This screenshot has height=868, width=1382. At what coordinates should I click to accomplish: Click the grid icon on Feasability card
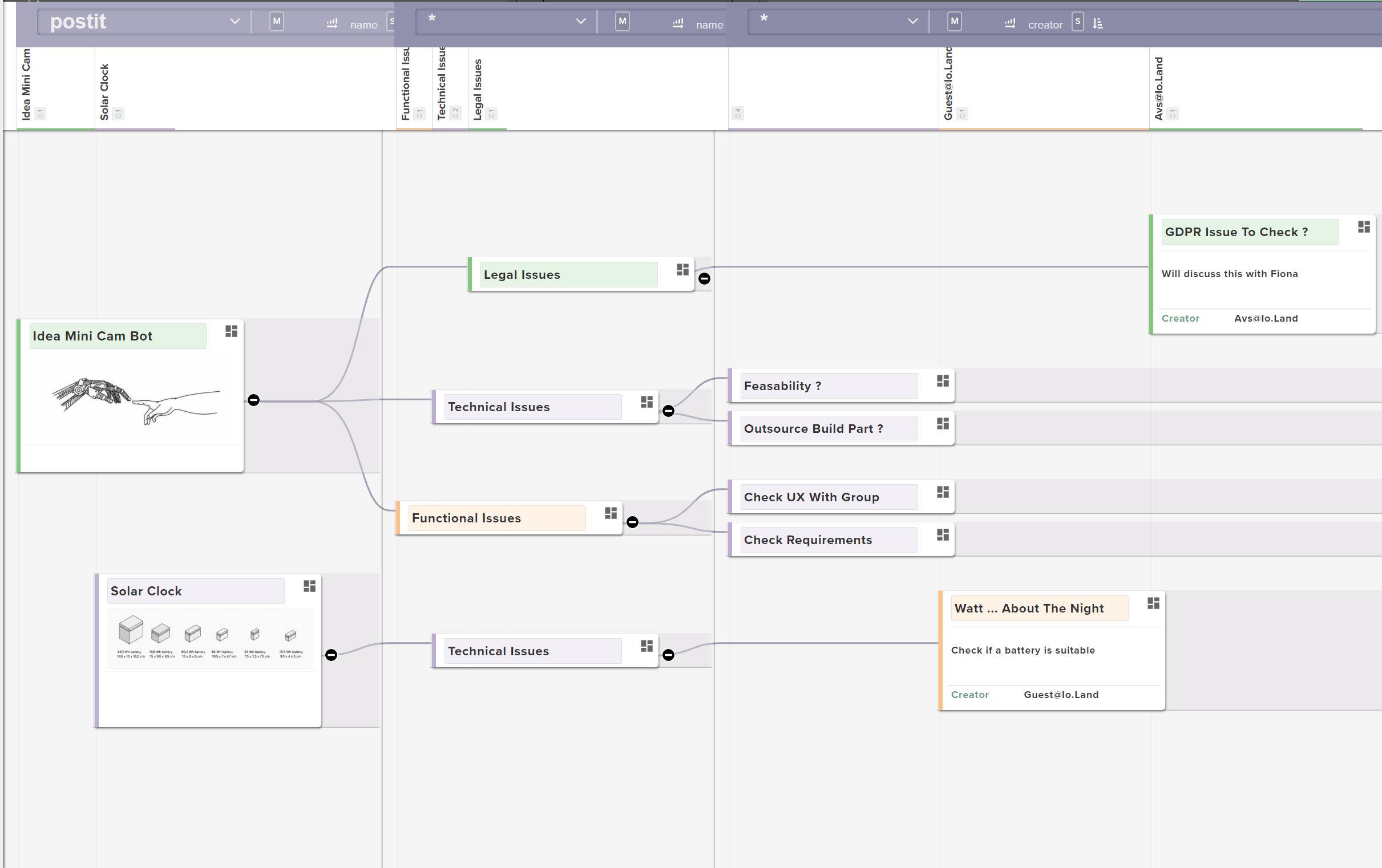click(943, 381)
